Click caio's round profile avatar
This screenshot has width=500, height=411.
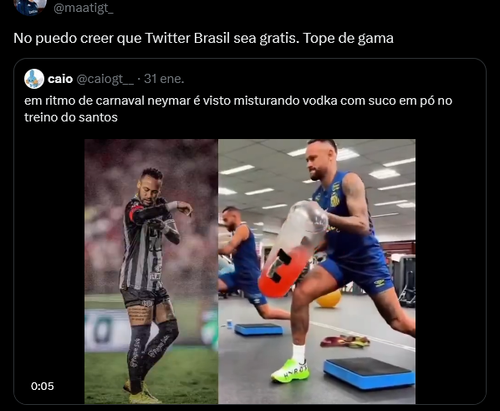34,79
